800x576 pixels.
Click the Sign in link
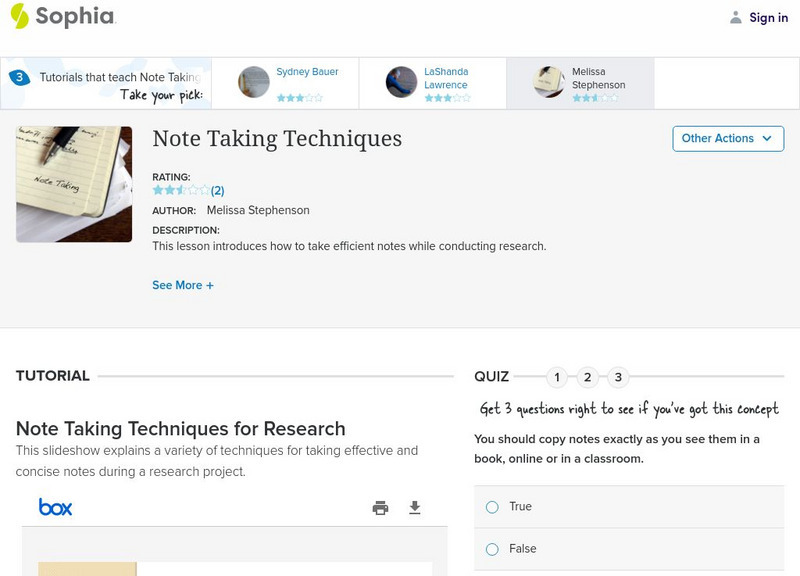click(x=768, y=17)
